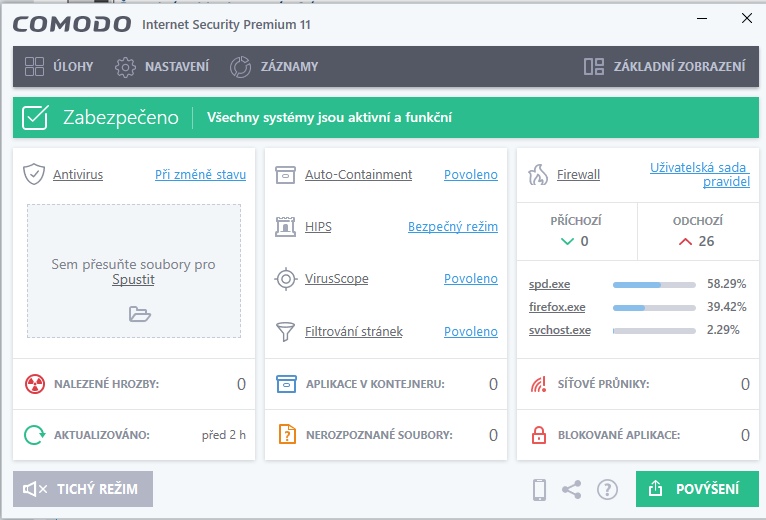Open the Úlohy menu
766x520 pixels.
pyautogui.click(x=59, y=67)
